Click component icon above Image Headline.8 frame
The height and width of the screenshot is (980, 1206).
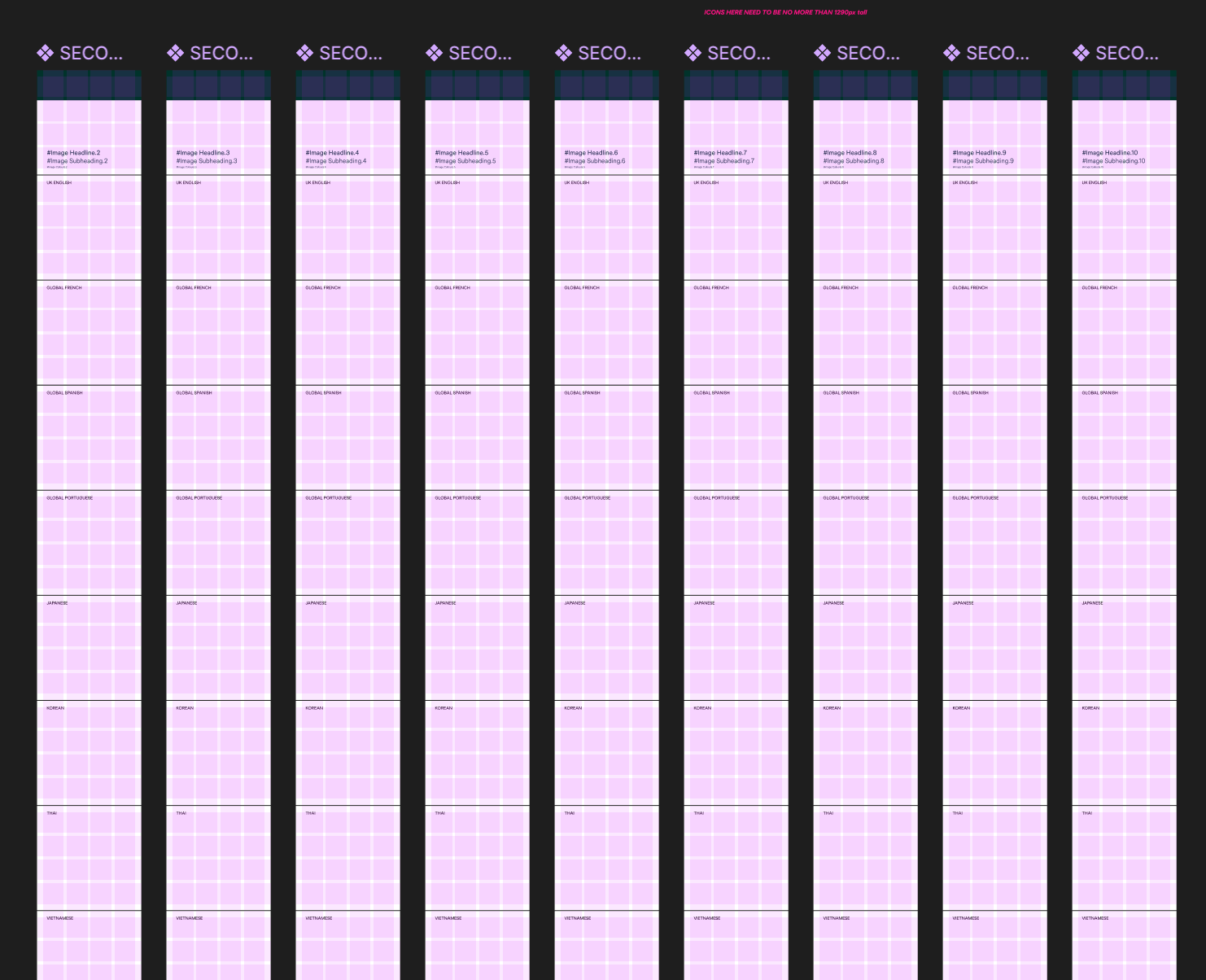[822, 54]
